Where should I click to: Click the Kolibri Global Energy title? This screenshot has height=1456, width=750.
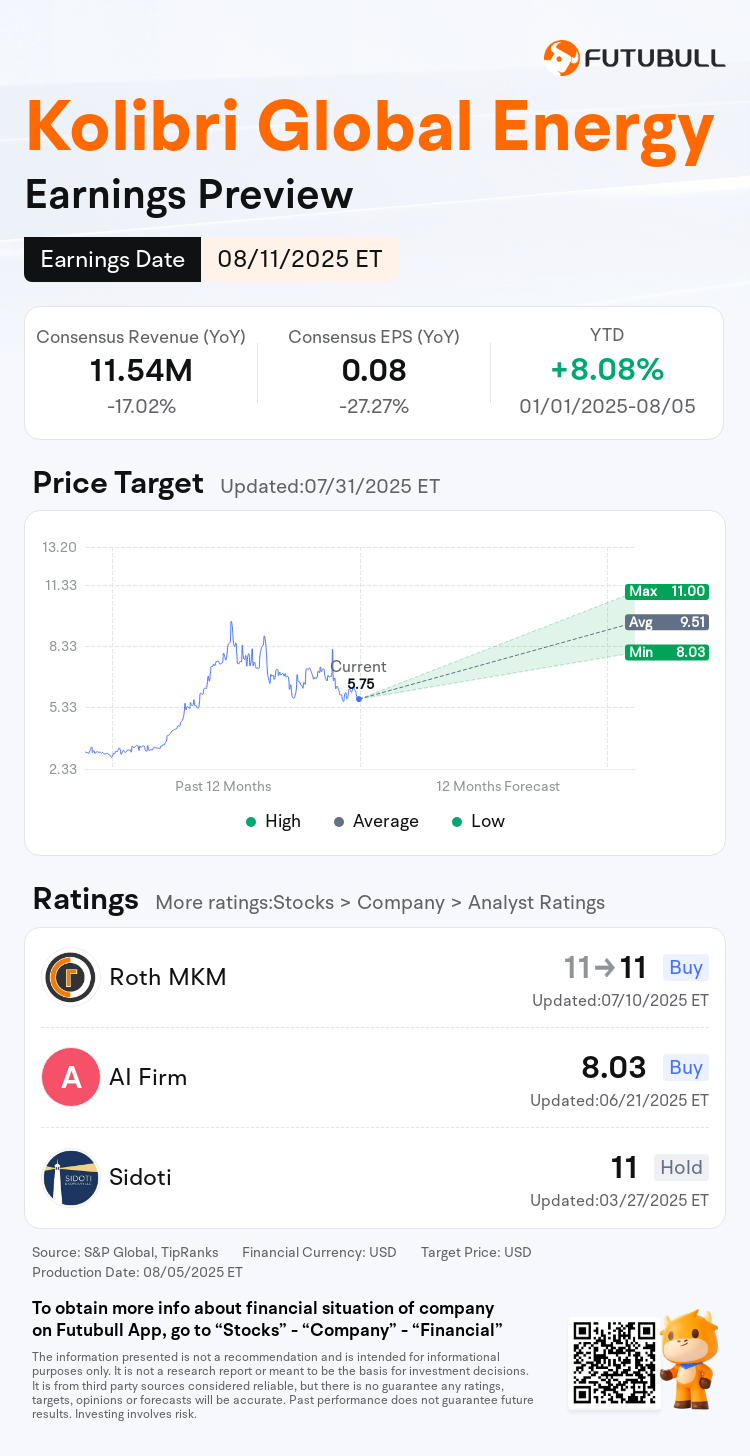tap(370, 130)
